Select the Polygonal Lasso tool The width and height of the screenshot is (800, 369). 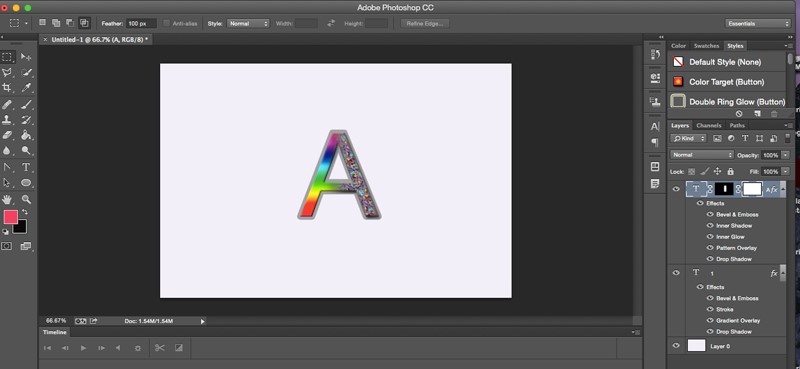coord(7,72)
